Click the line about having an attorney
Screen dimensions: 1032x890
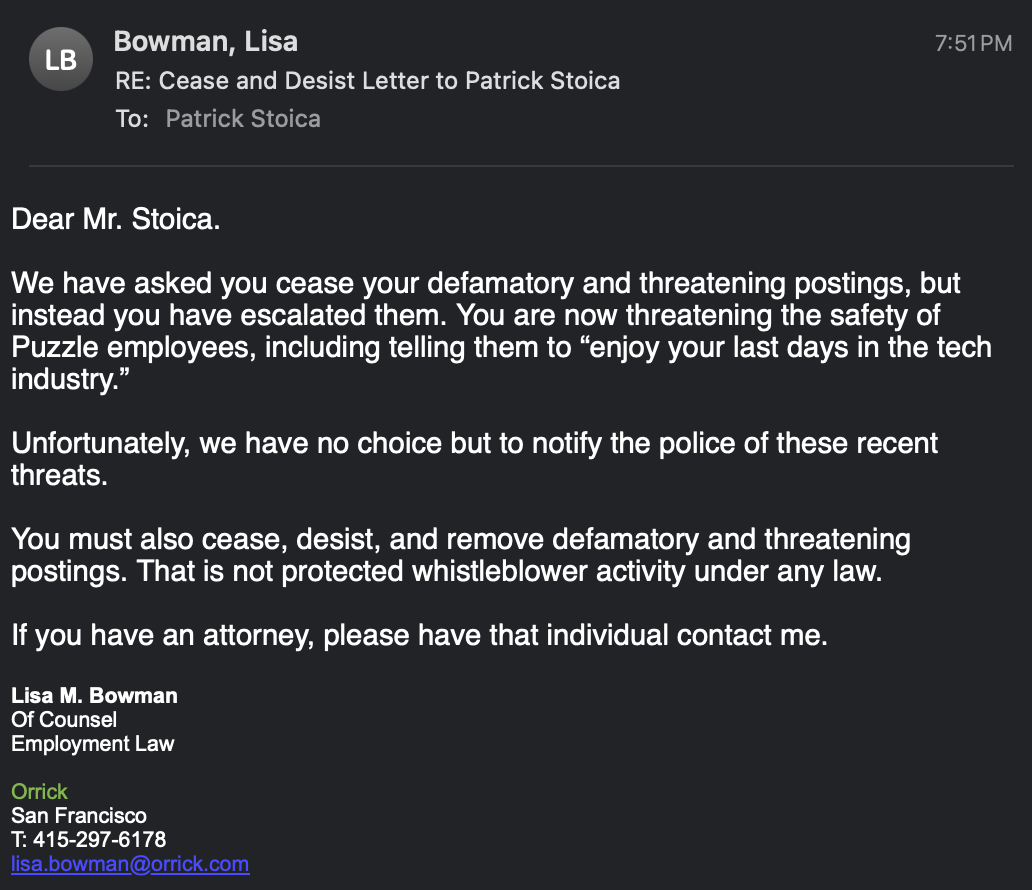point(419,635)
